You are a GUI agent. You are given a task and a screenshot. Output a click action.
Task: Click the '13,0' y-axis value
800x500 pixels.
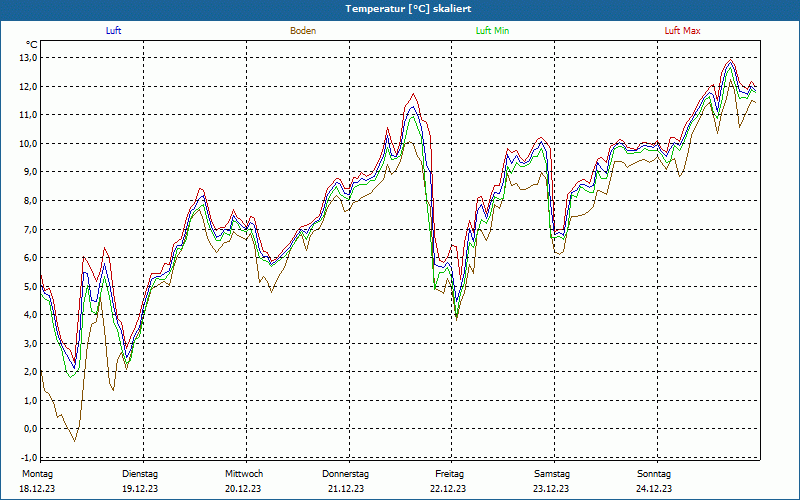pos(29,58)
